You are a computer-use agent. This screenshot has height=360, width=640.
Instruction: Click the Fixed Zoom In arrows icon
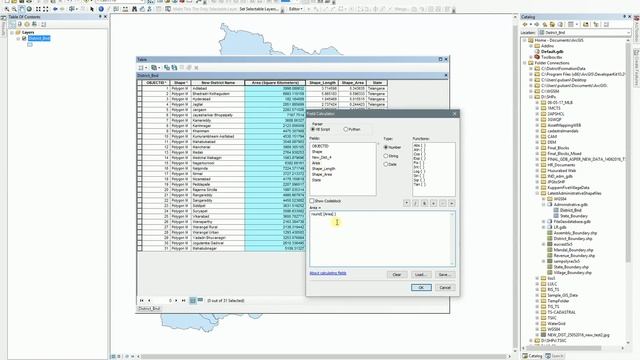tap(38, 9)
